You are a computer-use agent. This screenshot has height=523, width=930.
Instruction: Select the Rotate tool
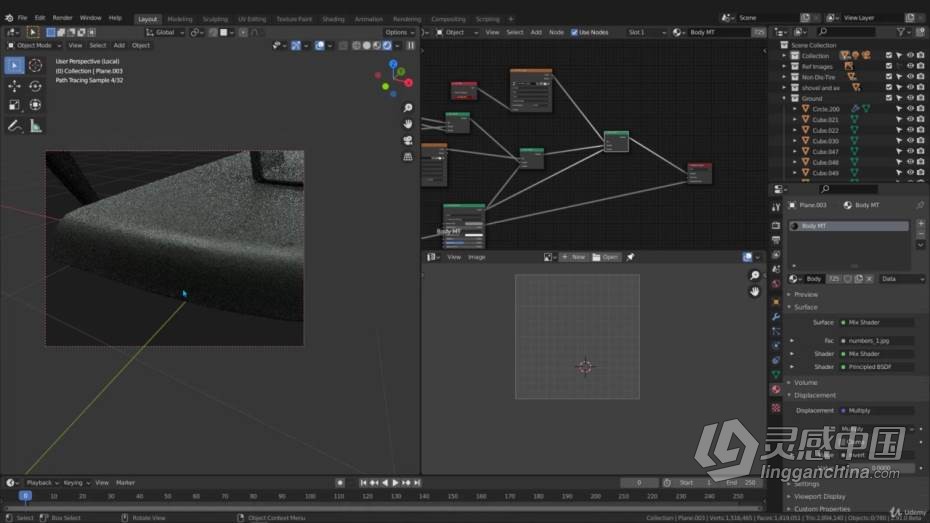click(35, 86)
